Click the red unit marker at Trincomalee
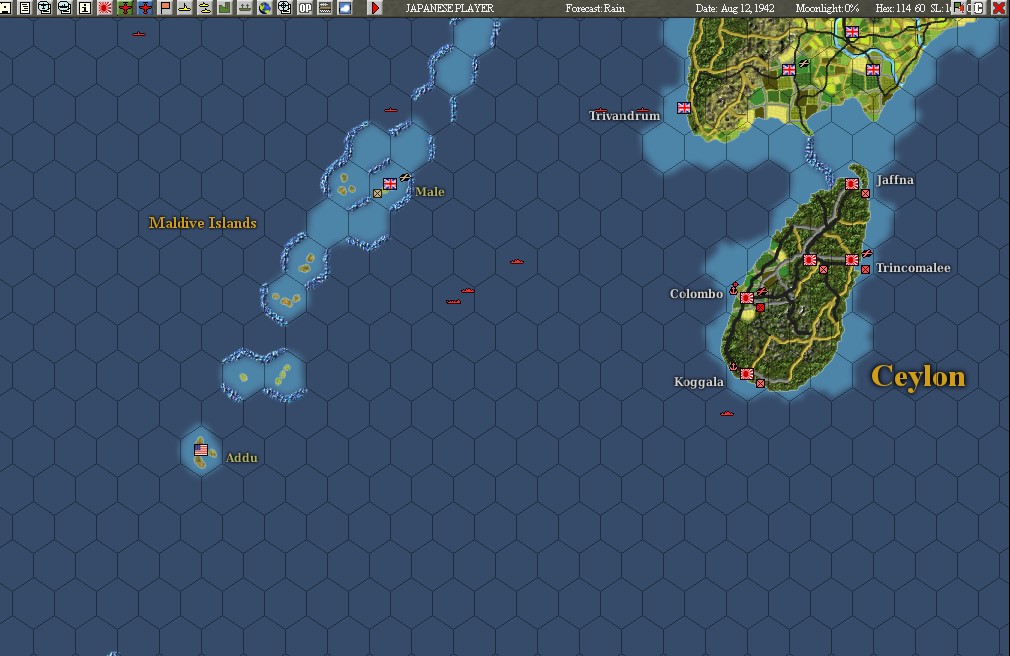Image resolution: width=1010 pixels, height=656 pixels. 866,269
